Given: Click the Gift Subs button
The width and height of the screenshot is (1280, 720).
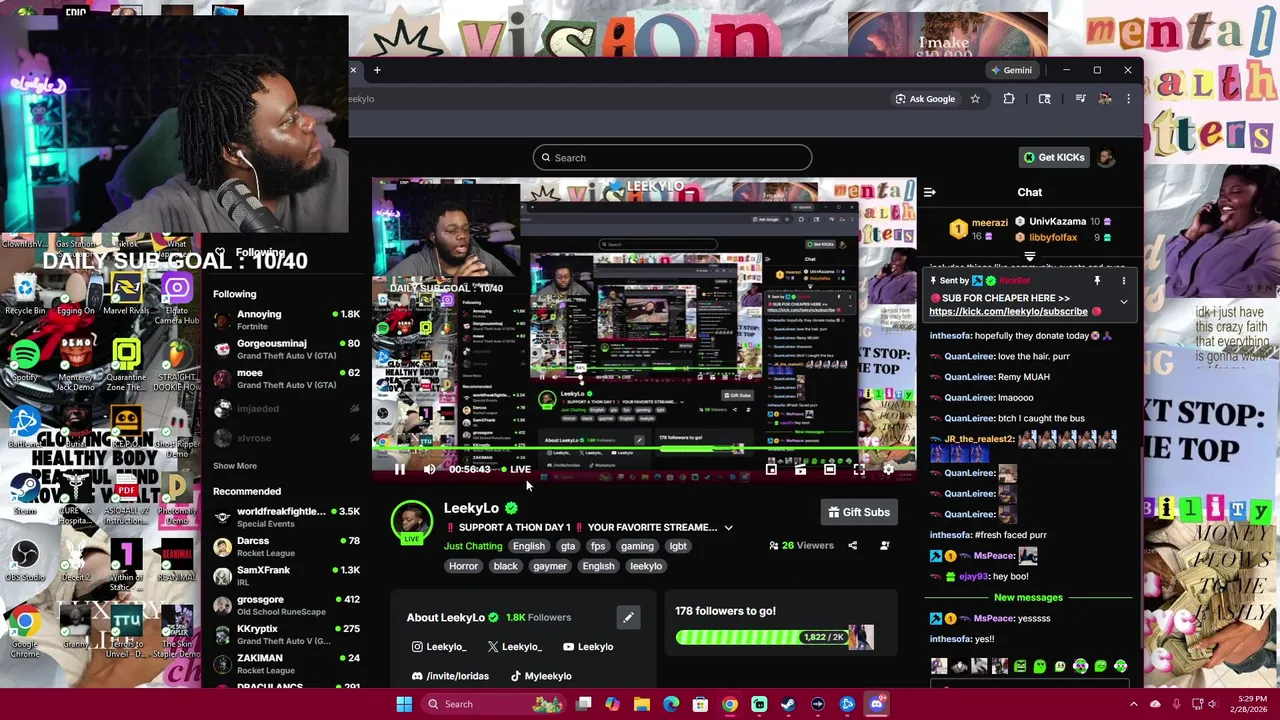Looking at the screenshot, I should [x=858, y=512].
